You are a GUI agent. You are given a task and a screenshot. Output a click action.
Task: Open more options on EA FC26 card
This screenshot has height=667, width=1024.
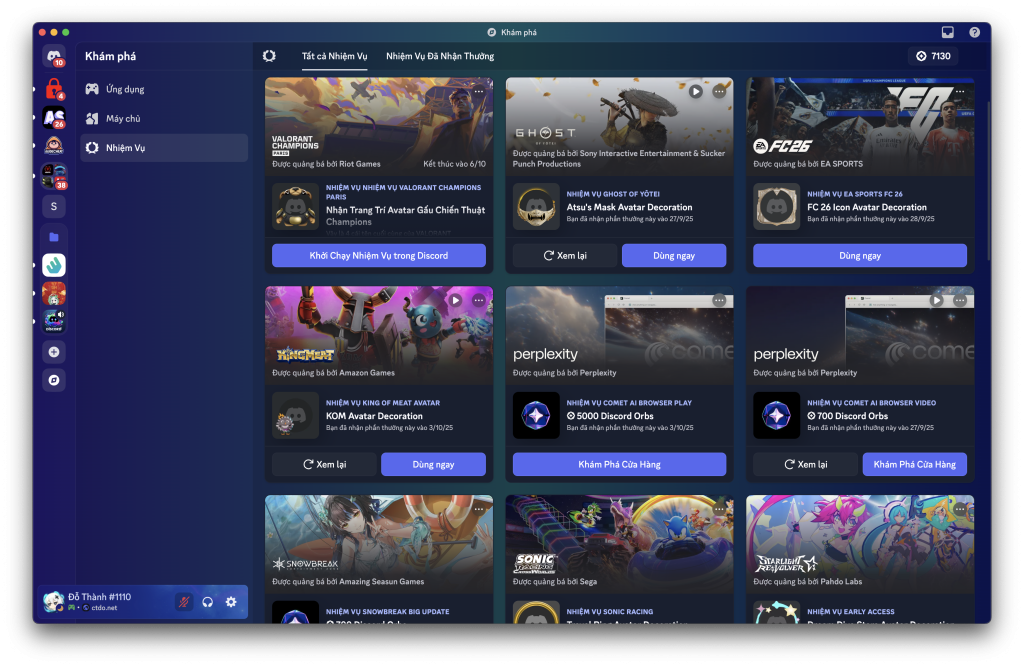click(960, 91)
